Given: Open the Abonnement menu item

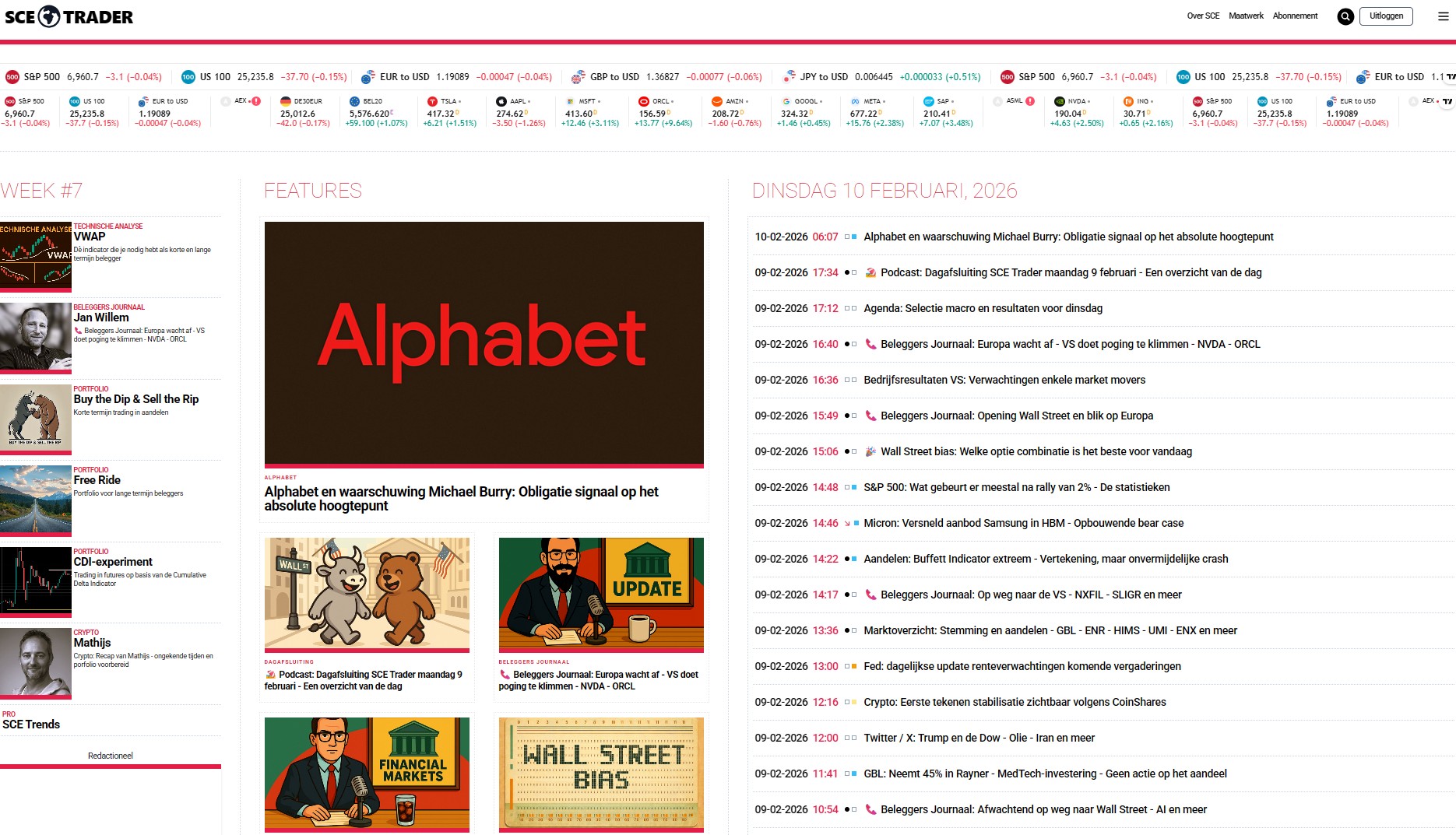Looking at the screenshot, I should 1295,16.
